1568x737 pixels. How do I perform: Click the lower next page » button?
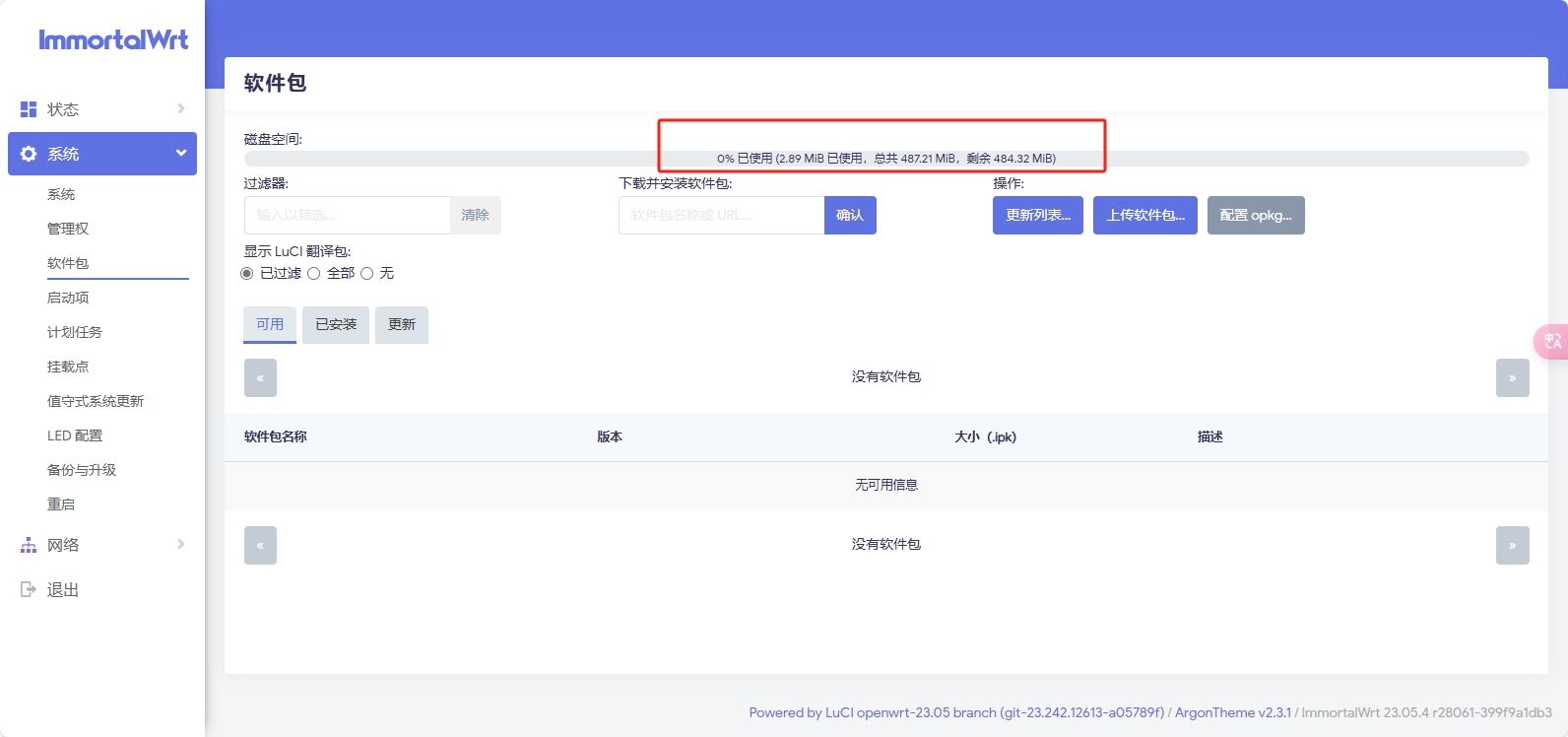1513,545
